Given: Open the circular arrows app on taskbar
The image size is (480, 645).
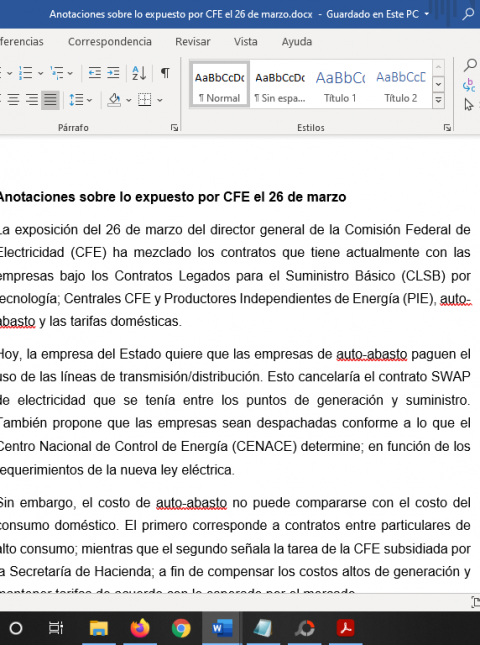Looking at the screenshot, I should click(x=305, y=628).
